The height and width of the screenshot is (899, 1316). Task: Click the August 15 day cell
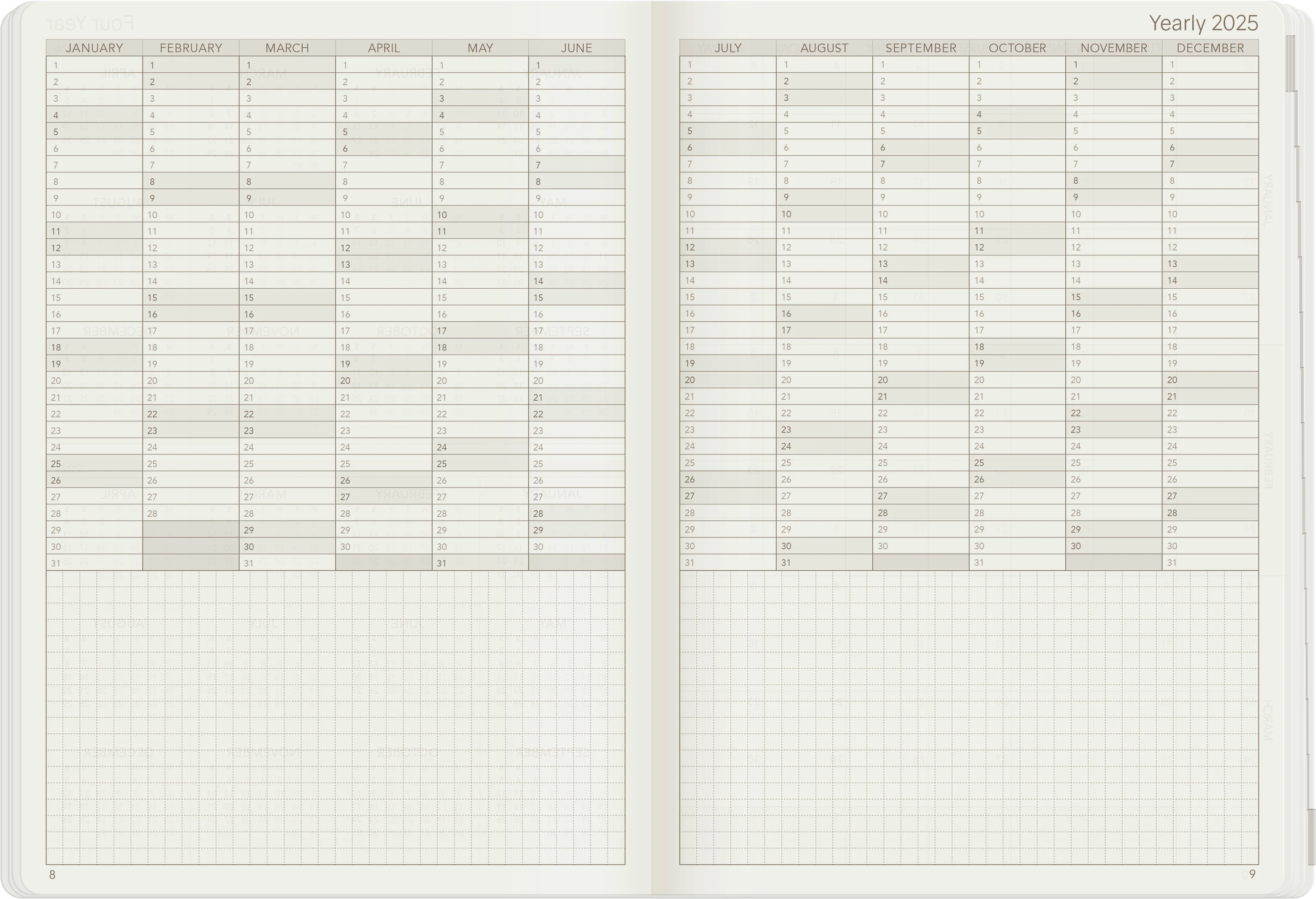coord(824,297)
